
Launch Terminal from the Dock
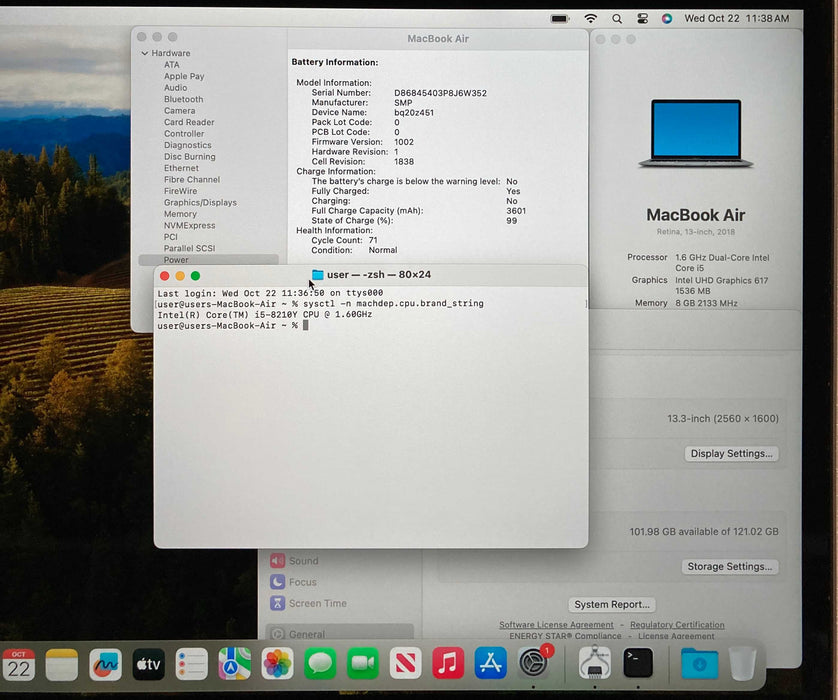tap(638, 662)
